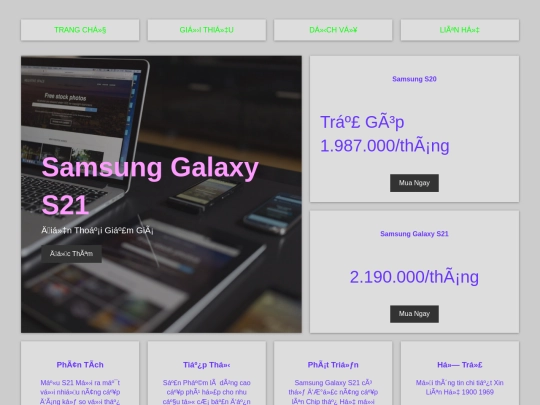
Task: Open the LIÊN HỆ navigation item
Action: [x=460, y=30]
